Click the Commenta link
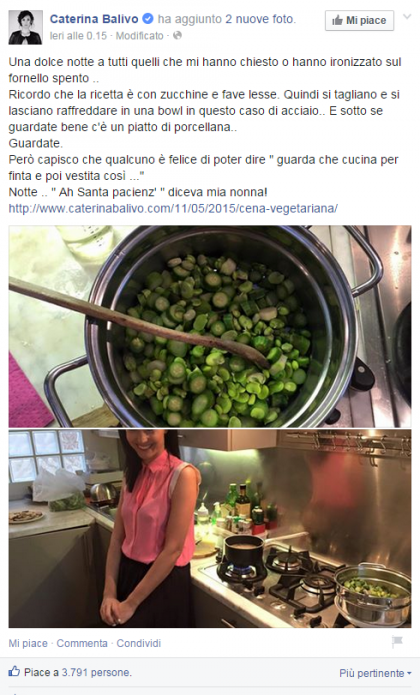Screen dimensions: 420x695 (x=82, y=643)
